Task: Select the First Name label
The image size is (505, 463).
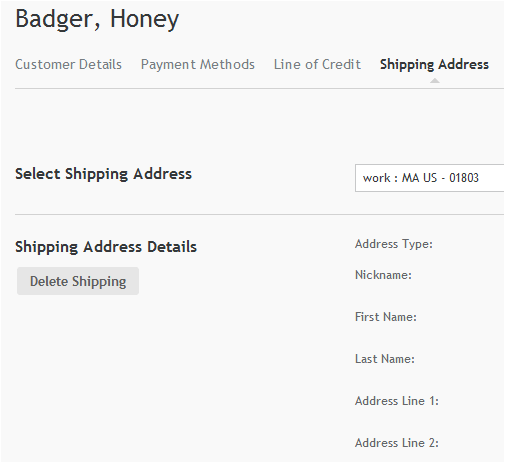Action: [x=386, y=317]
